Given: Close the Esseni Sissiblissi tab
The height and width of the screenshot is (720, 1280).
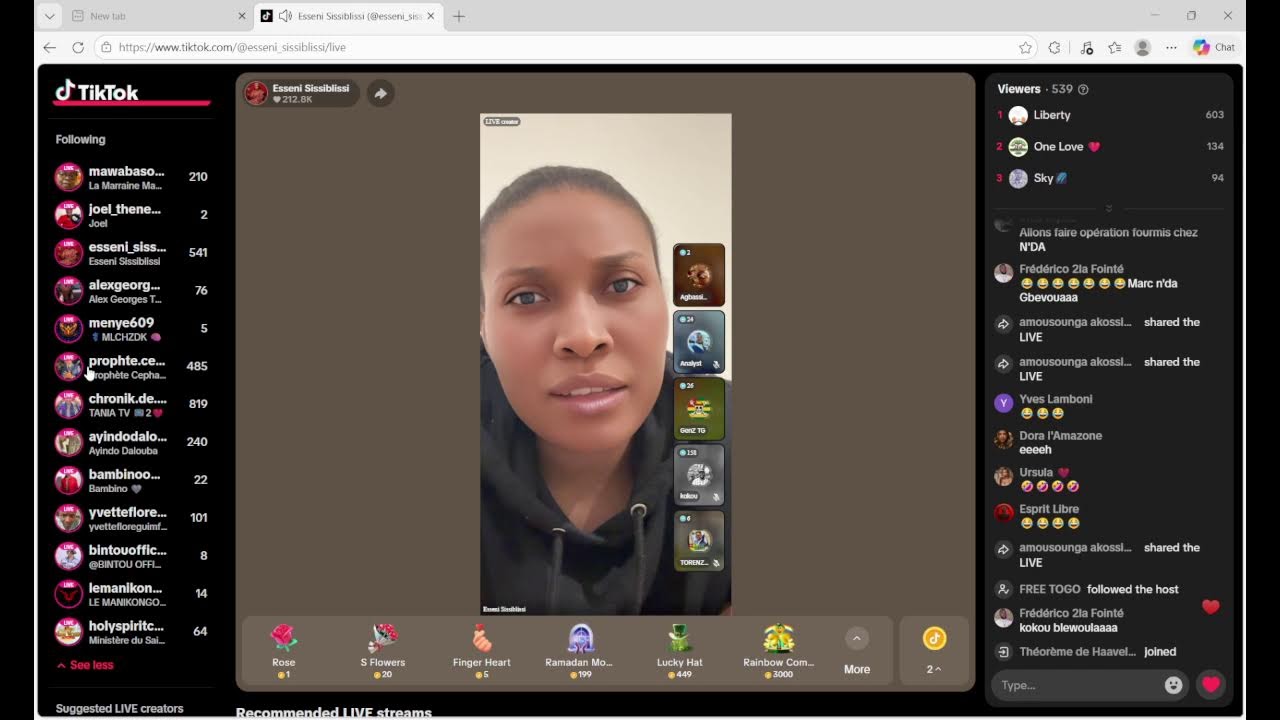Looking at the screenshot, I should pyautogui.click(x=431, y=16).
